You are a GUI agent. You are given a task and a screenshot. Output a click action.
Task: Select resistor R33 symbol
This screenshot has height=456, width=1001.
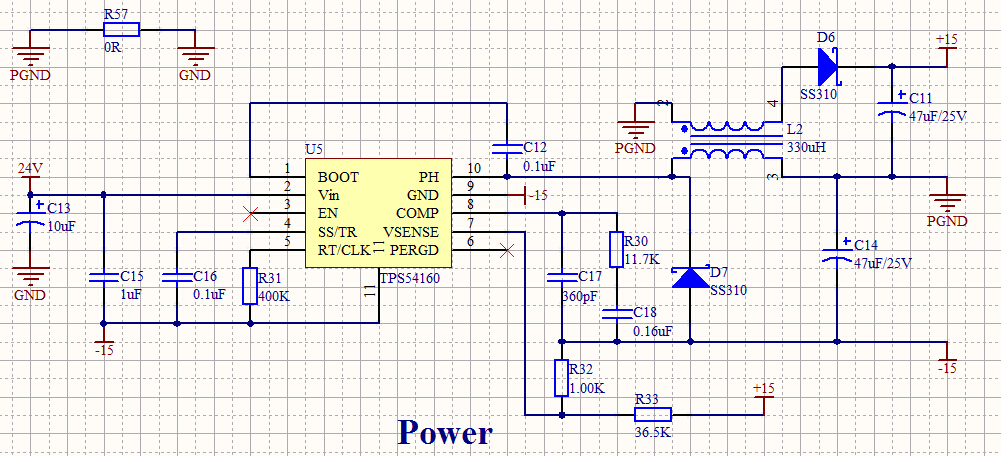pyautogui.click(x=653, y=415)
